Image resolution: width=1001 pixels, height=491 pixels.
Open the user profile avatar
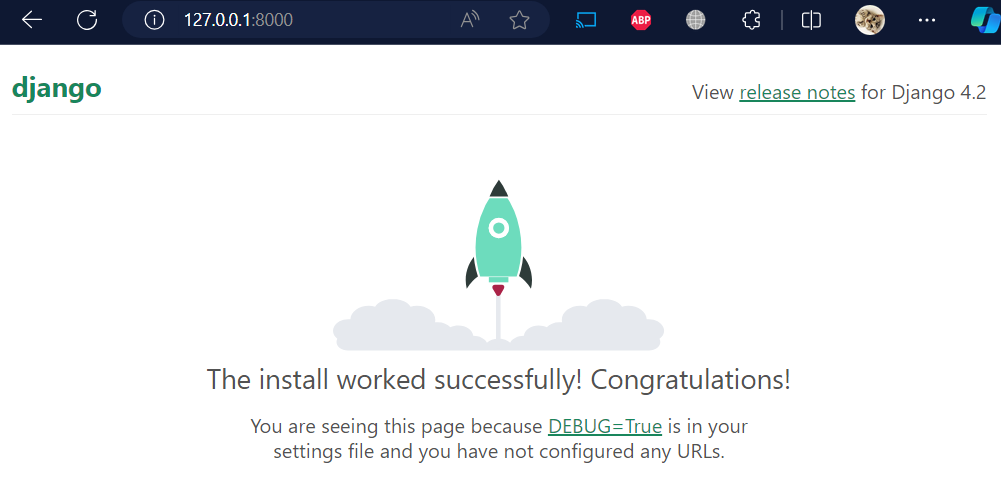coord(869,20)
